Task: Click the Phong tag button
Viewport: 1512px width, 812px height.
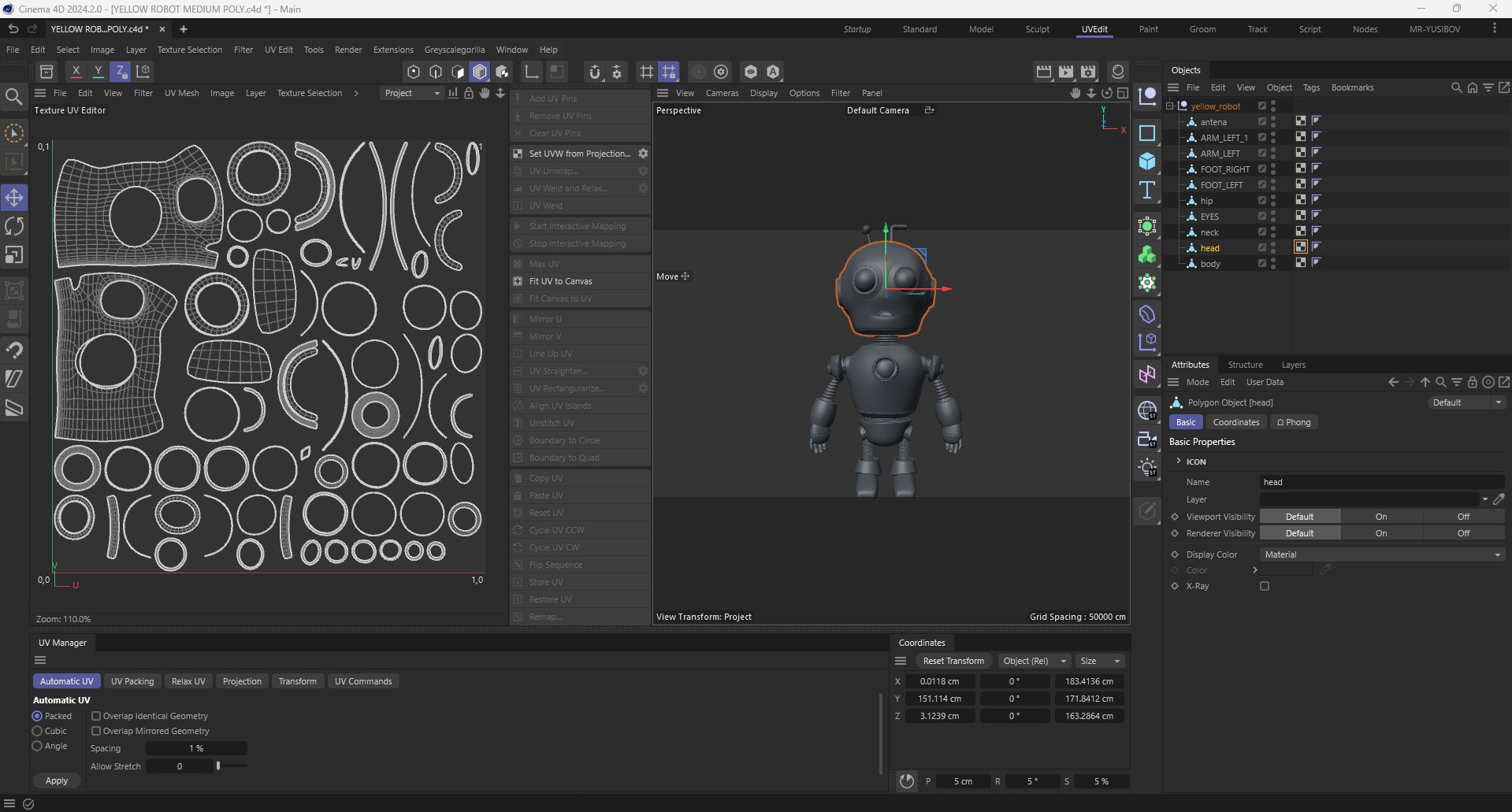Action: tap(1294, 422)
